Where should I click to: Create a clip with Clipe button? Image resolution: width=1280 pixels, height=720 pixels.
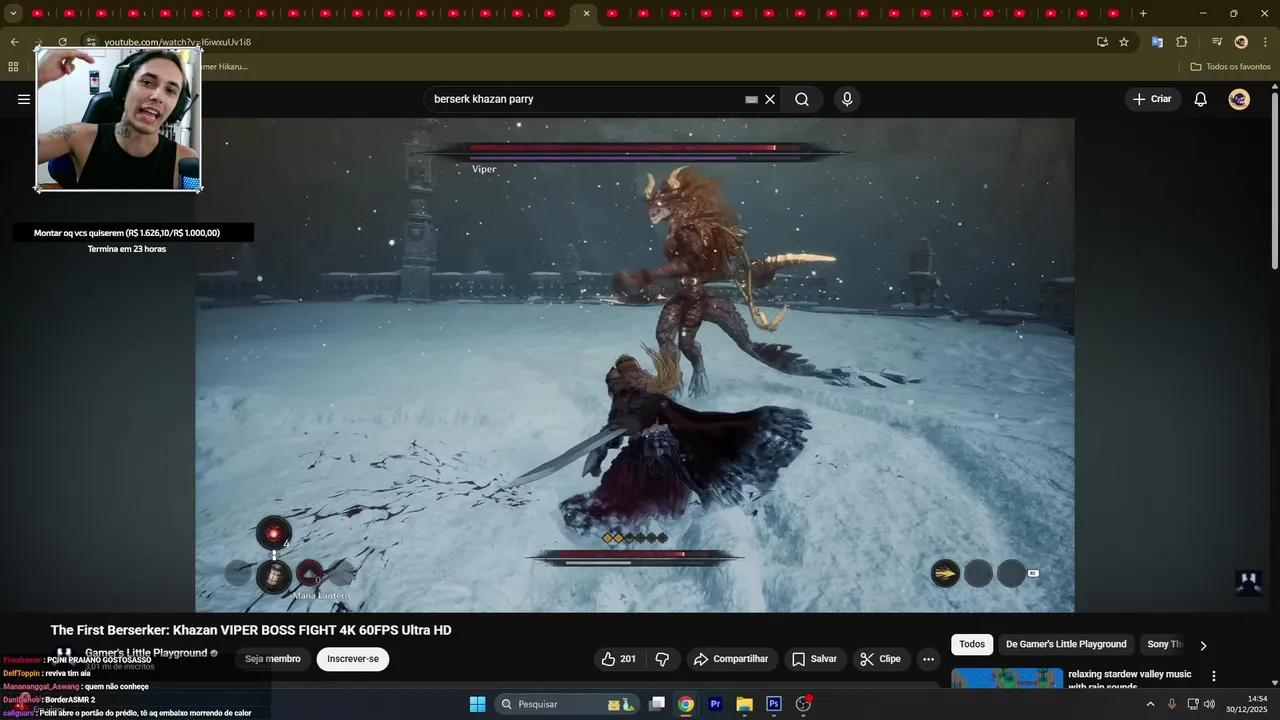click(881, 659)
